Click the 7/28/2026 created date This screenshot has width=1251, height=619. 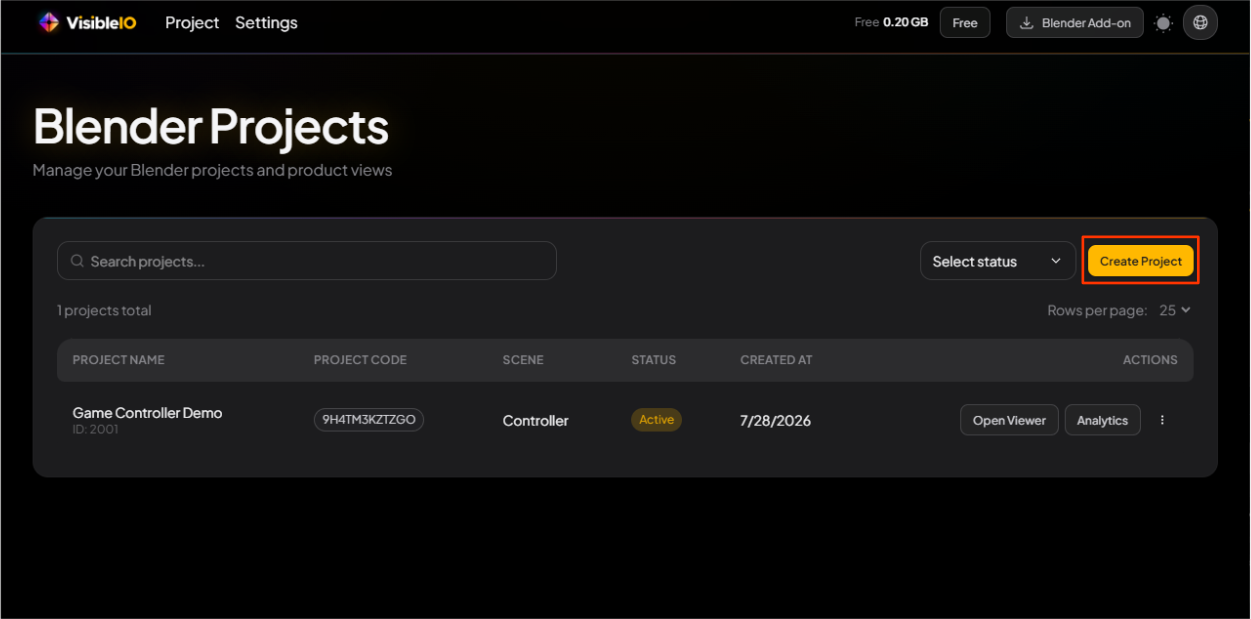tap(775, 421)
